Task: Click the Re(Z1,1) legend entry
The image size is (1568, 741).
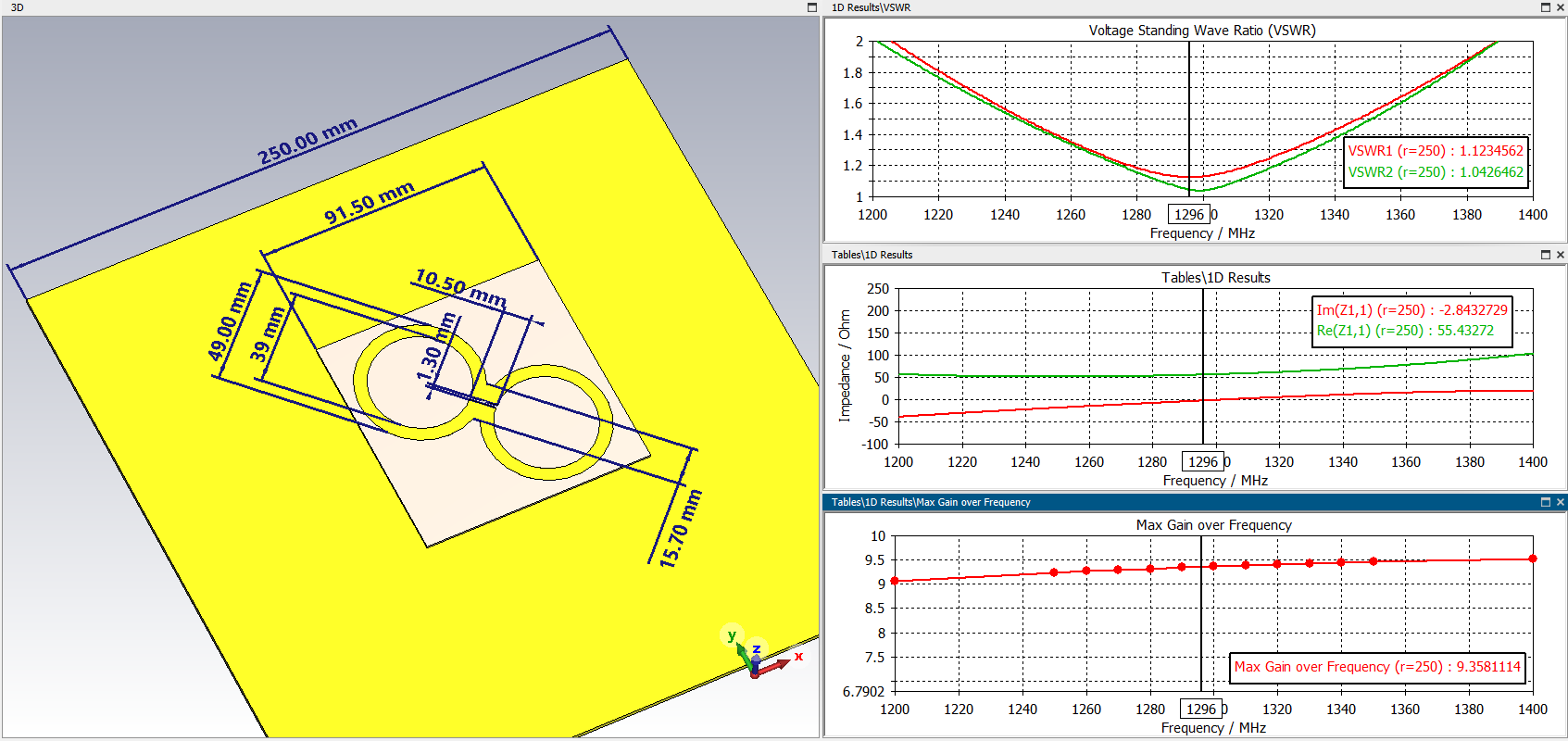Action: point(1404,331)
